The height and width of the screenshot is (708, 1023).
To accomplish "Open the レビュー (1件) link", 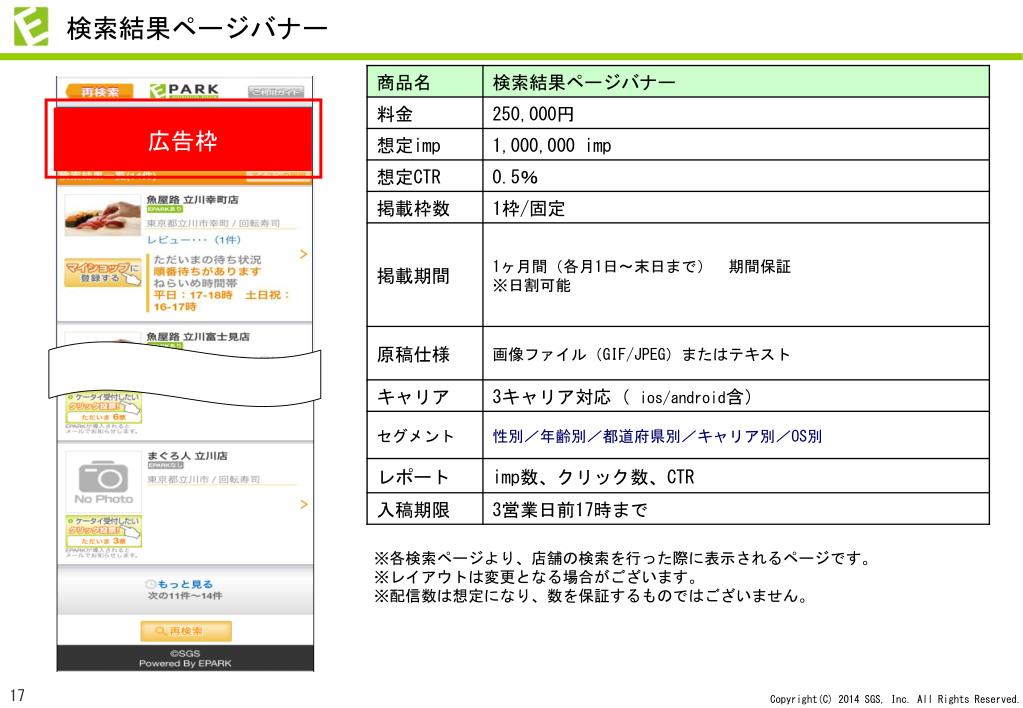I will pos(194,240).
